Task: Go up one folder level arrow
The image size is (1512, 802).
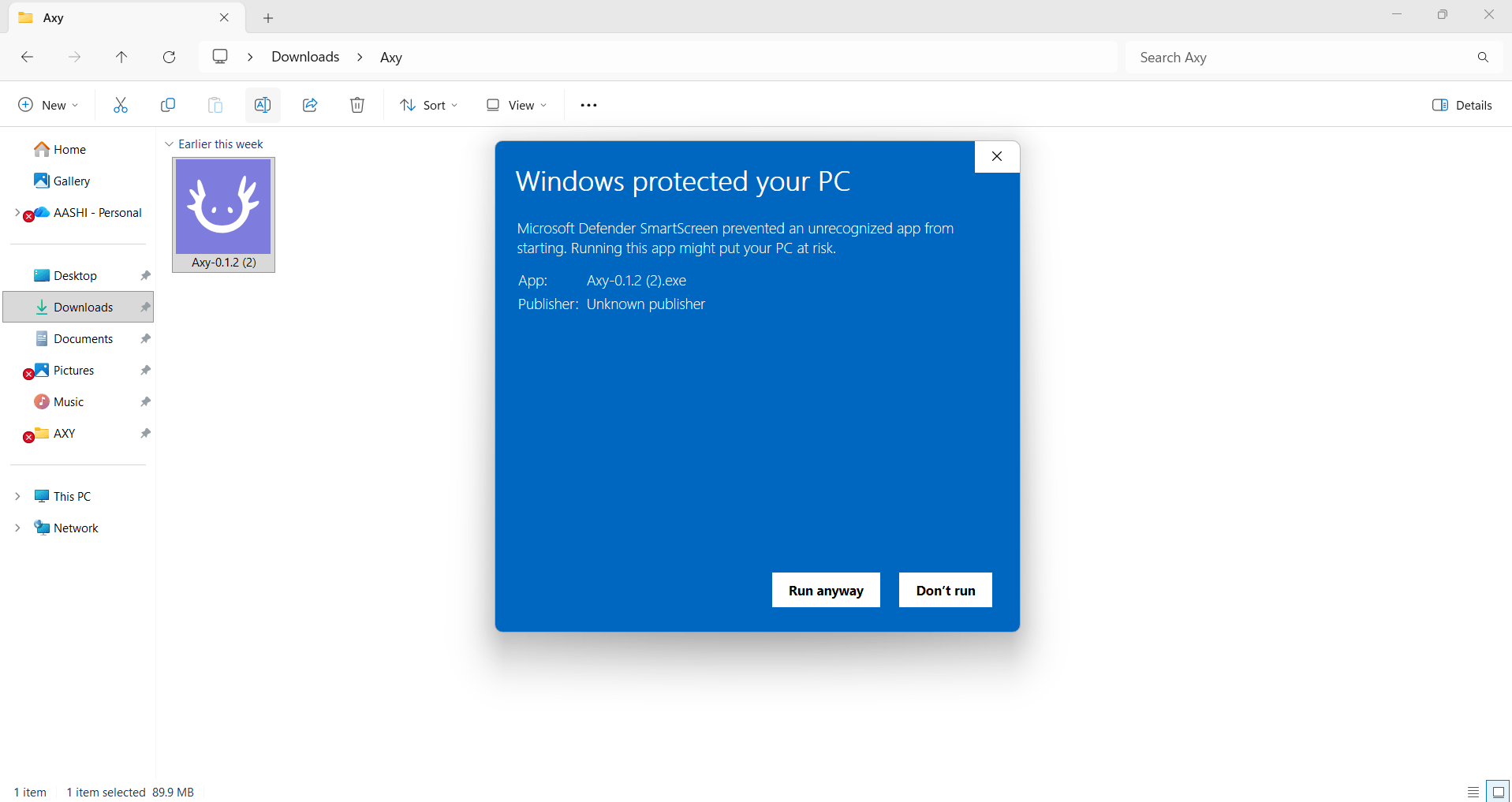Action: click(x=121, y=57)
